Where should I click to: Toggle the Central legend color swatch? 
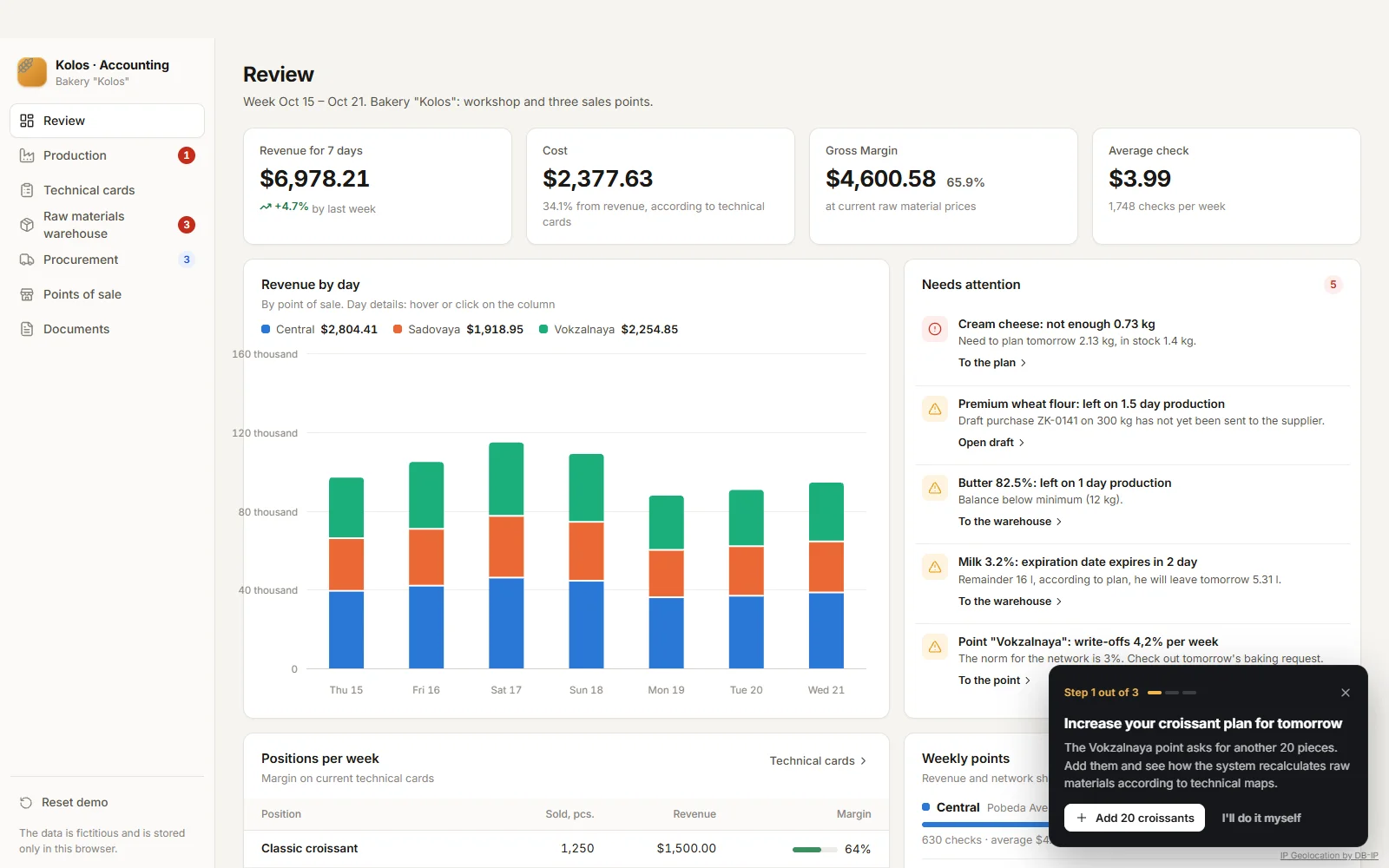tap(266, 329)
